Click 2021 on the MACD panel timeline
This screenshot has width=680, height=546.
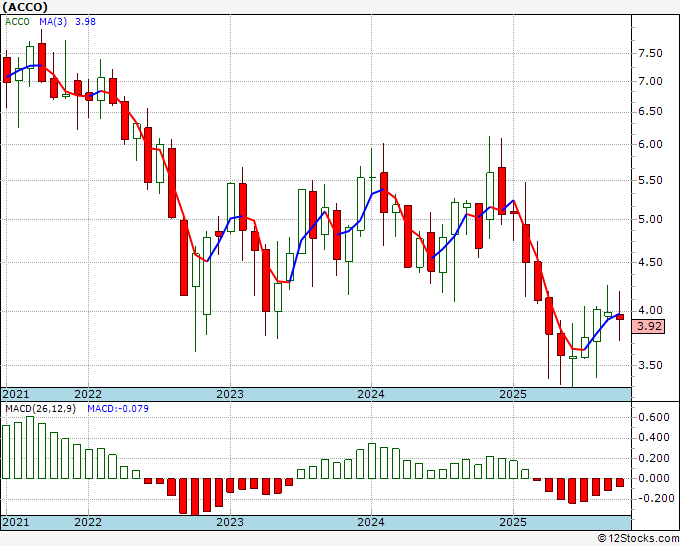click(16, 522)
